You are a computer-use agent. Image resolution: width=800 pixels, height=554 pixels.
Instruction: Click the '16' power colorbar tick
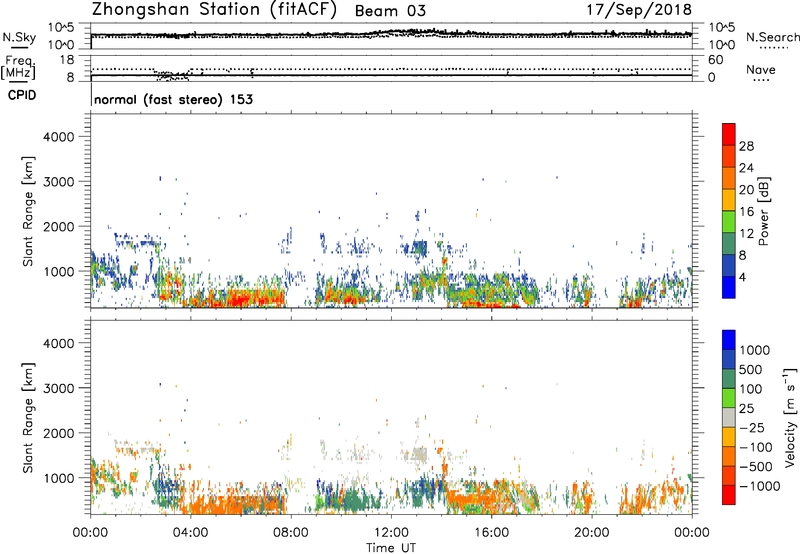[x=746, y=212]
